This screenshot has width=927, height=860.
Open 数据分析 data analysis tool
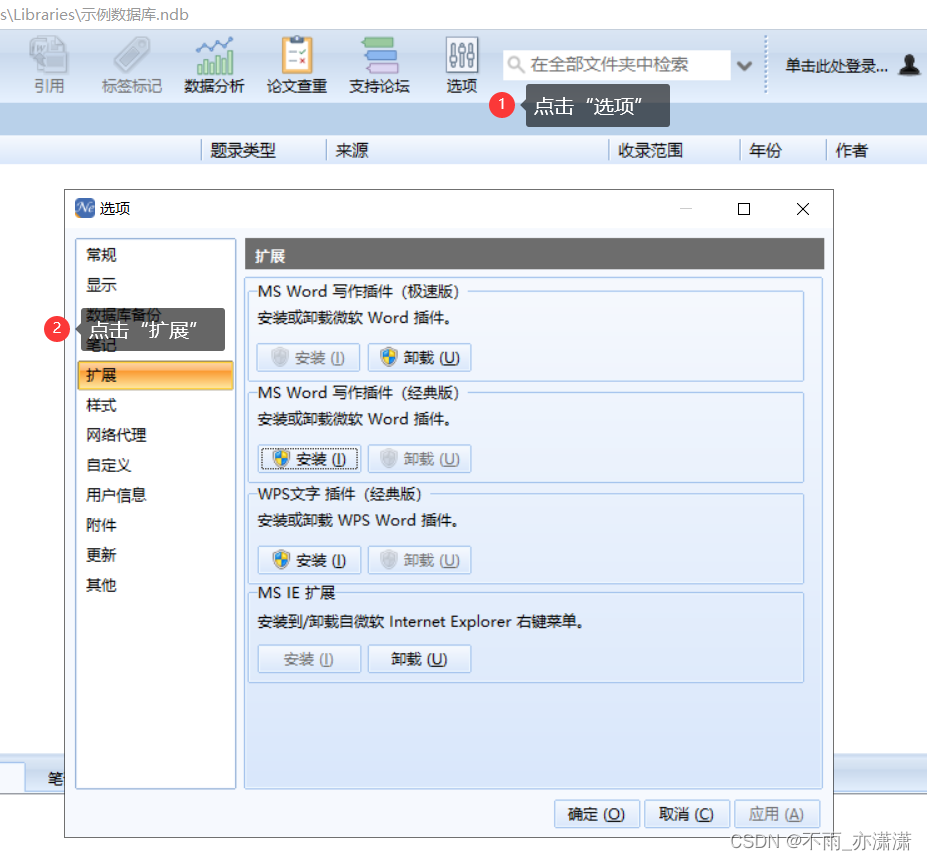point(214,64)
